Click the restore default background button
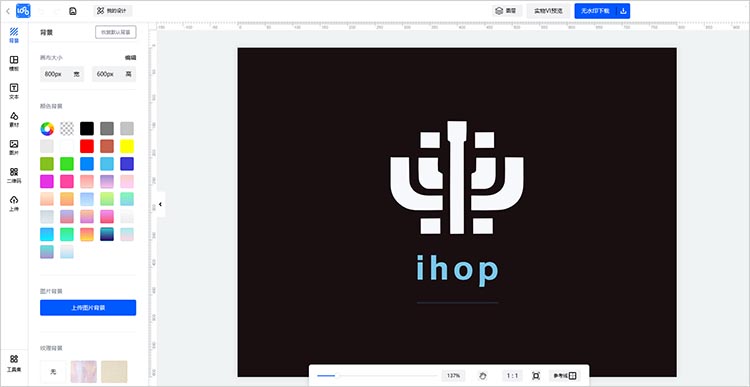Viewport: 750px width, 387px height. click(116, 32)
